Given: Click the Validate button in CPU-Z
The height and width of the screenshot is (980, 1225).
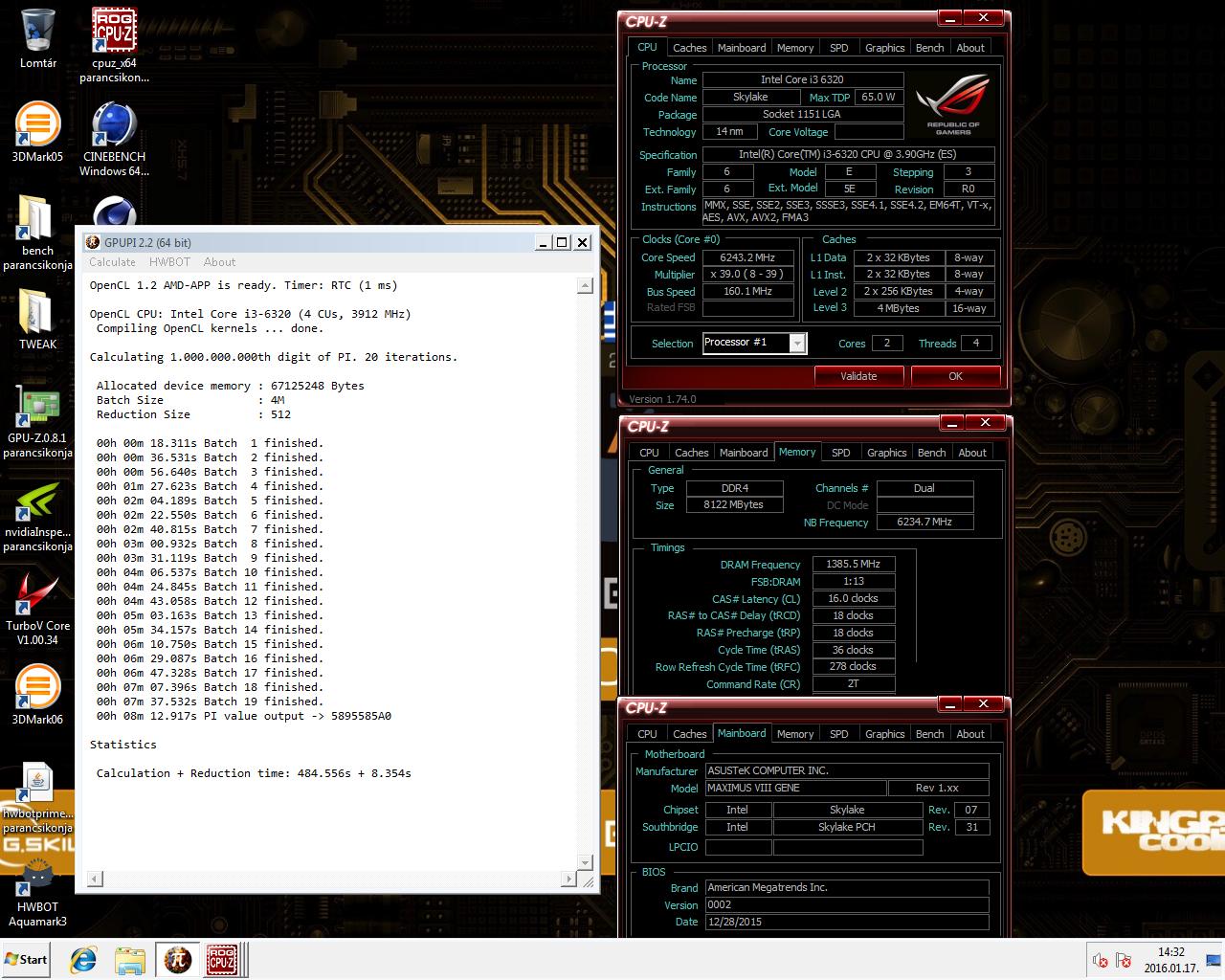Looking at the screenshot, I should (x=858, y=376).
